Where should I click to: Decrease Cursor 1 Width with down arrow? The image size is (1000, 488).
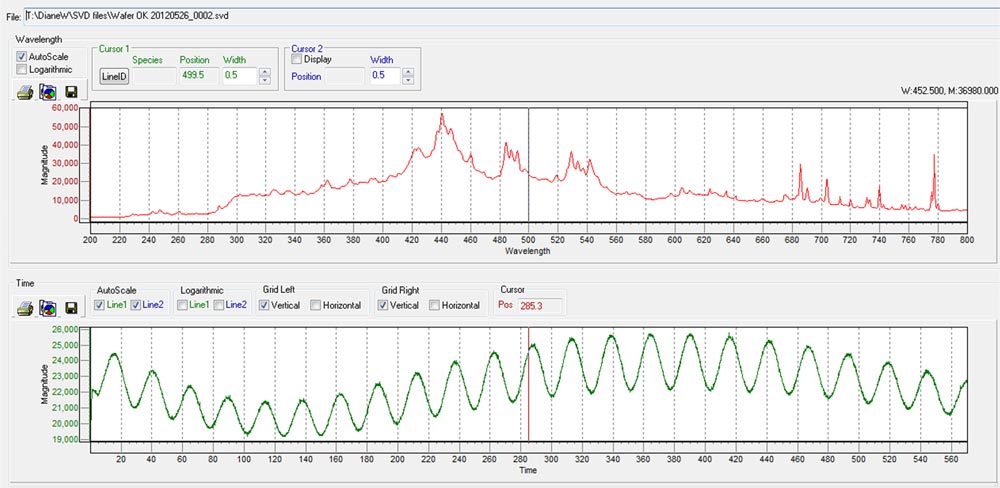265,80
